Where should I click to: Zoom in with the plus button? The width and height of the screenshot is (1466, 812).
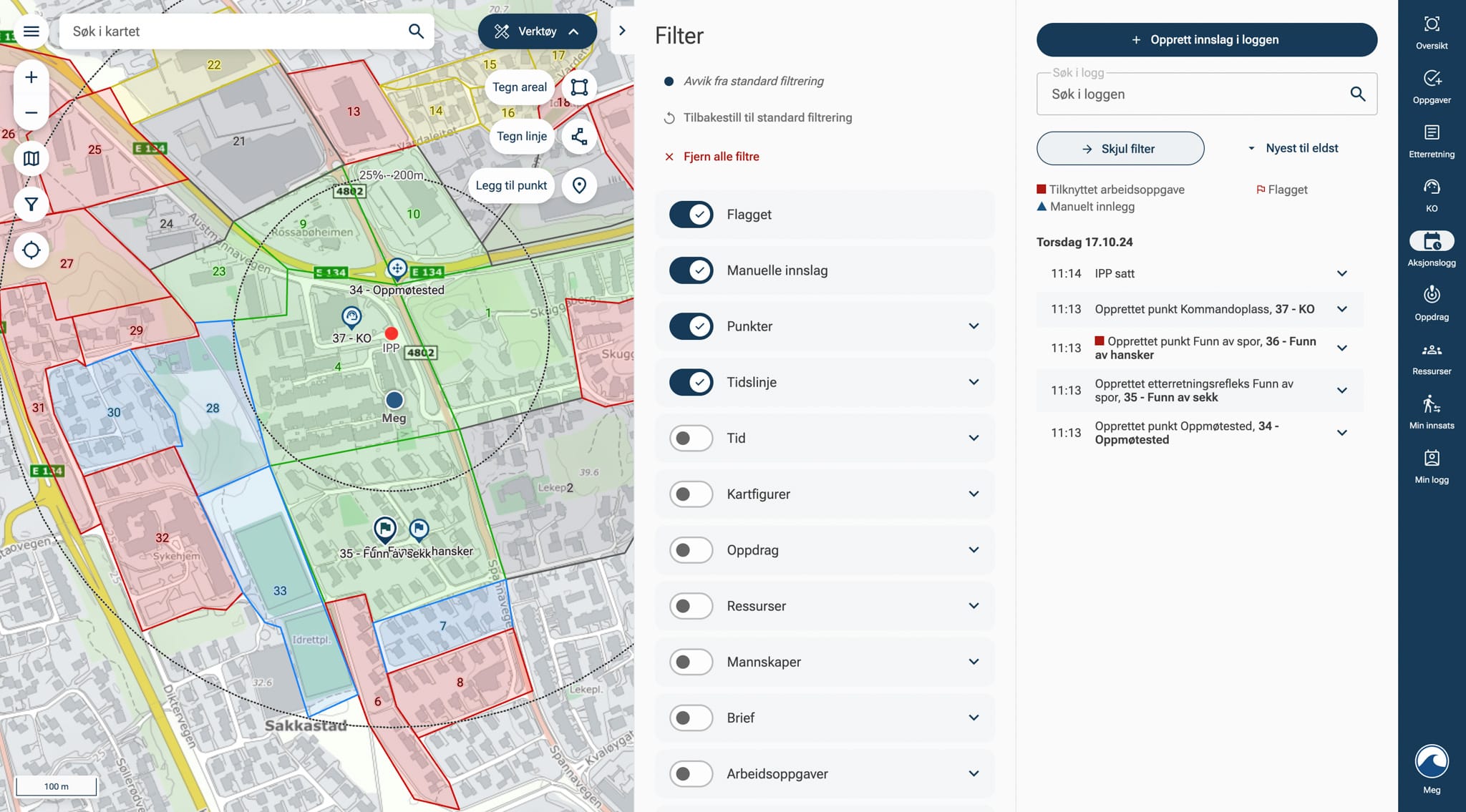pos(31,77)
